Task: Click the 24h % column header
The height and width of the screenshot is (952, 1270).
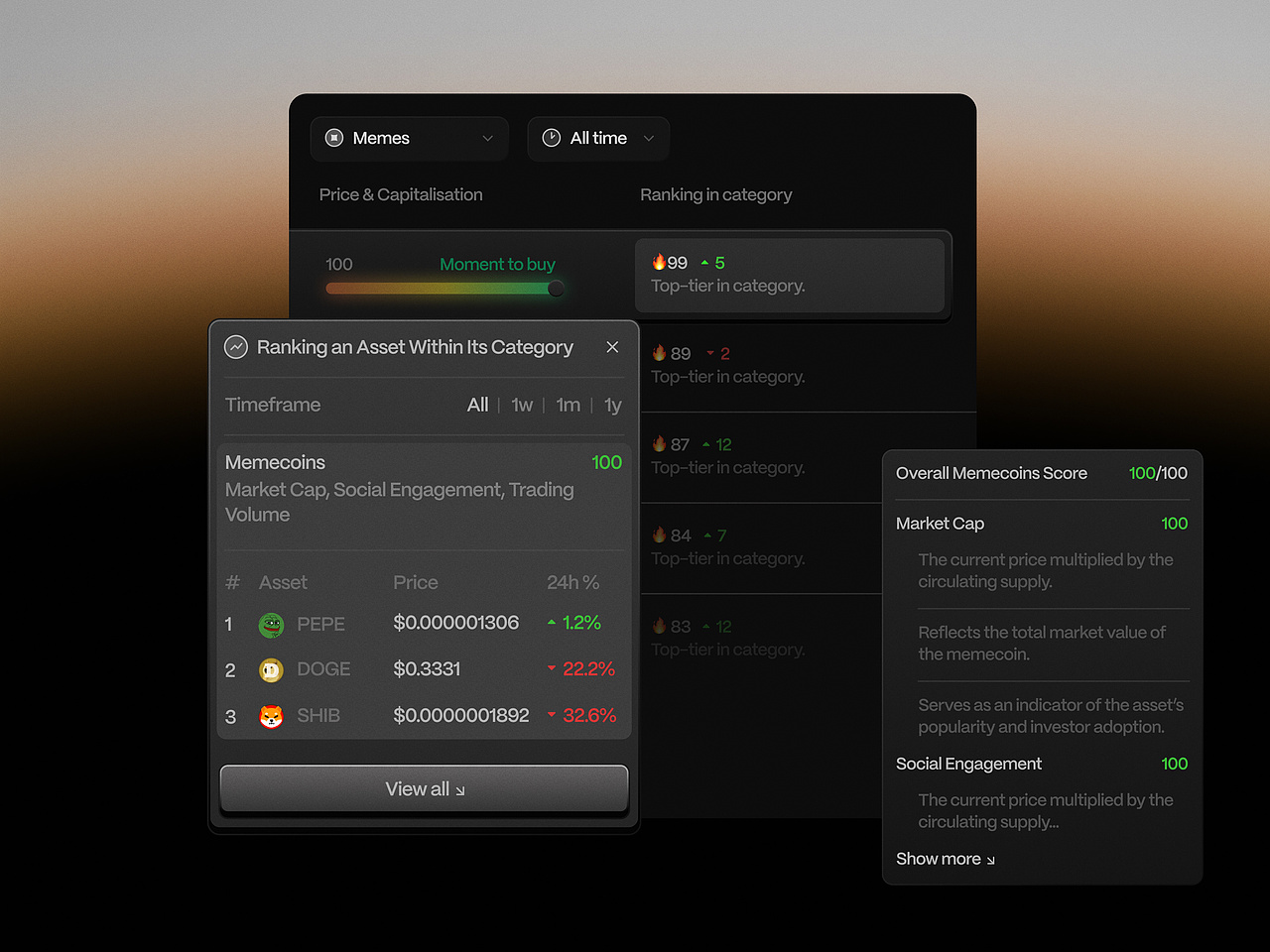Action: pyautogui.click(x=572, y=582)
